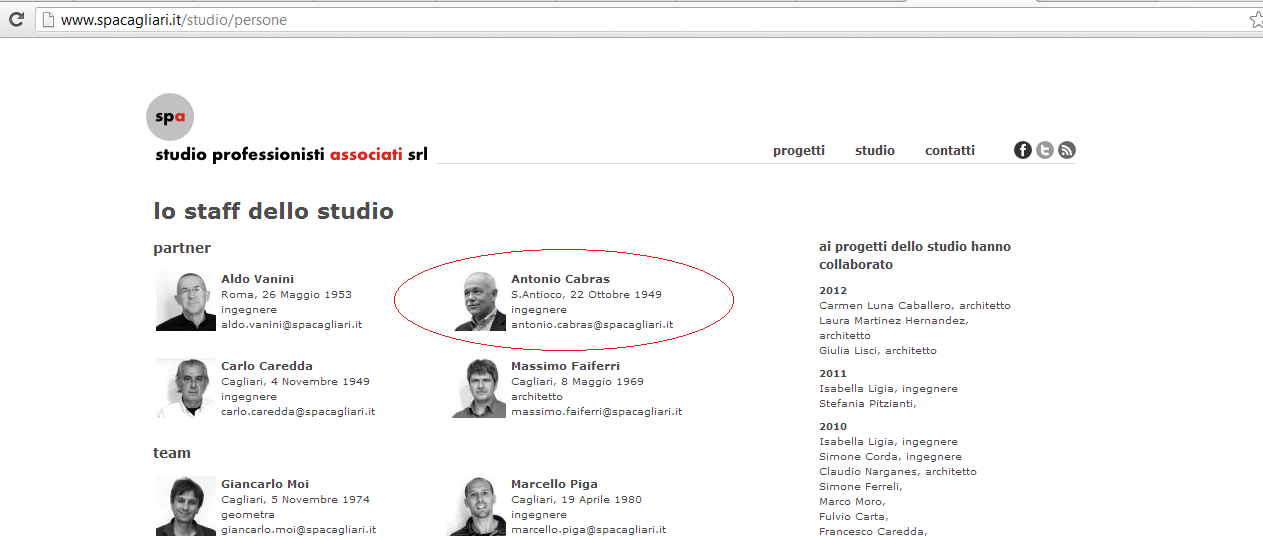Click the spa round logo
1263x540 pixels.
pyautogui.click(x=169, y=117)
